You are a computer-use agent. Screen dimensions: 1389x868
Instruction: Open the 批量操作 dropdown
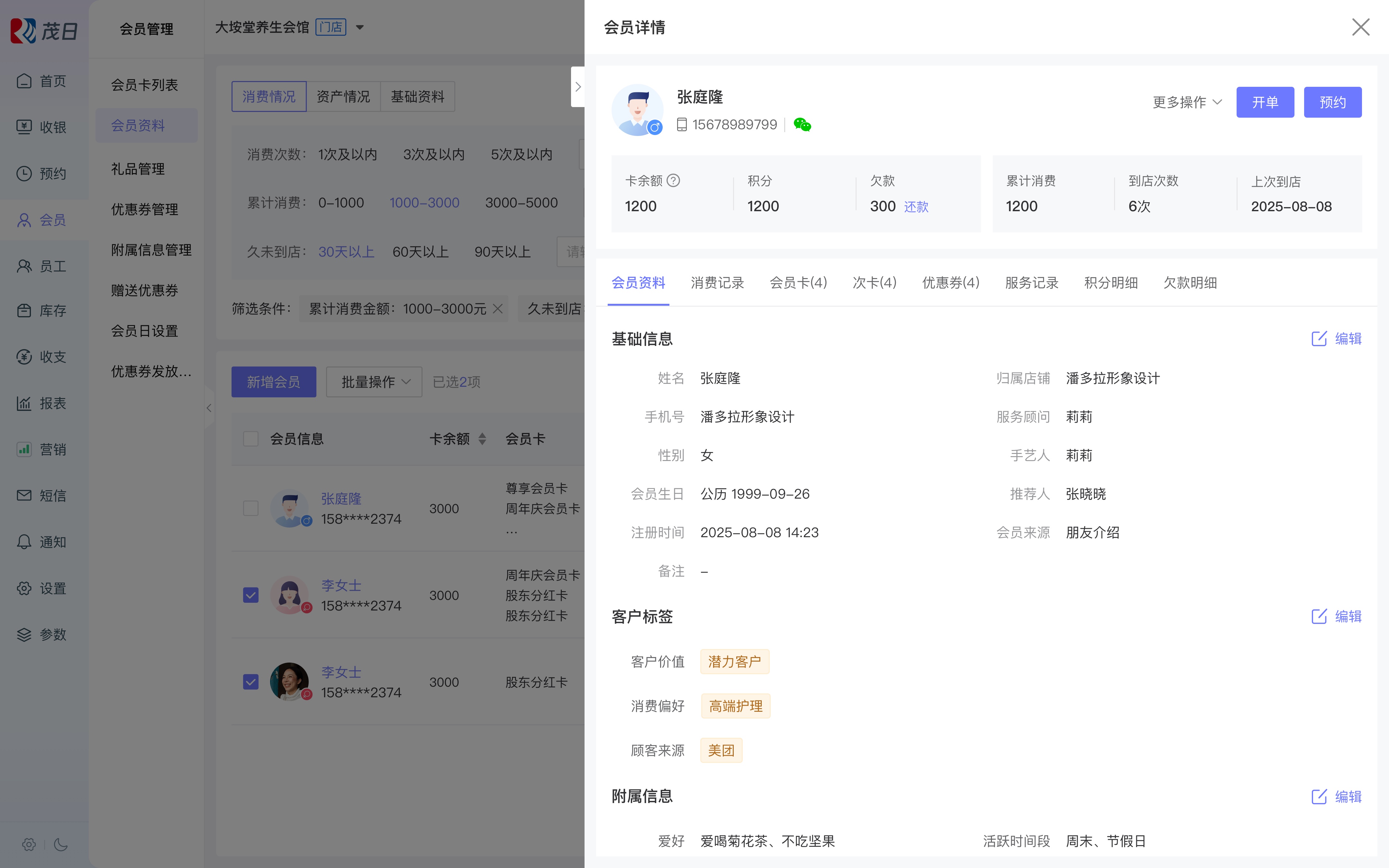tap(374, 382)
